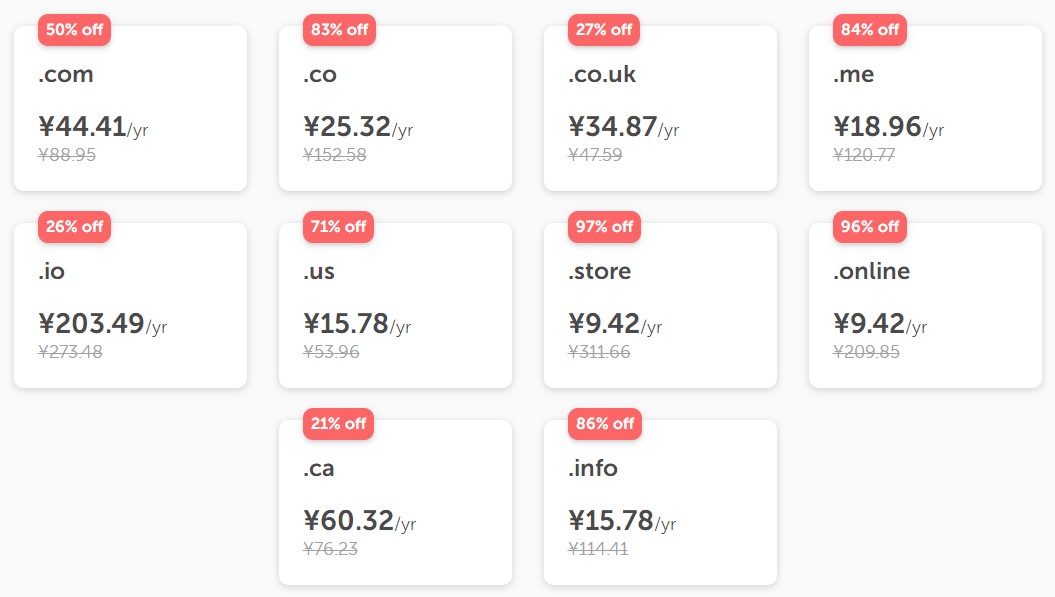
Task: Click the .co.uk domain label
Action: (602, 75)
